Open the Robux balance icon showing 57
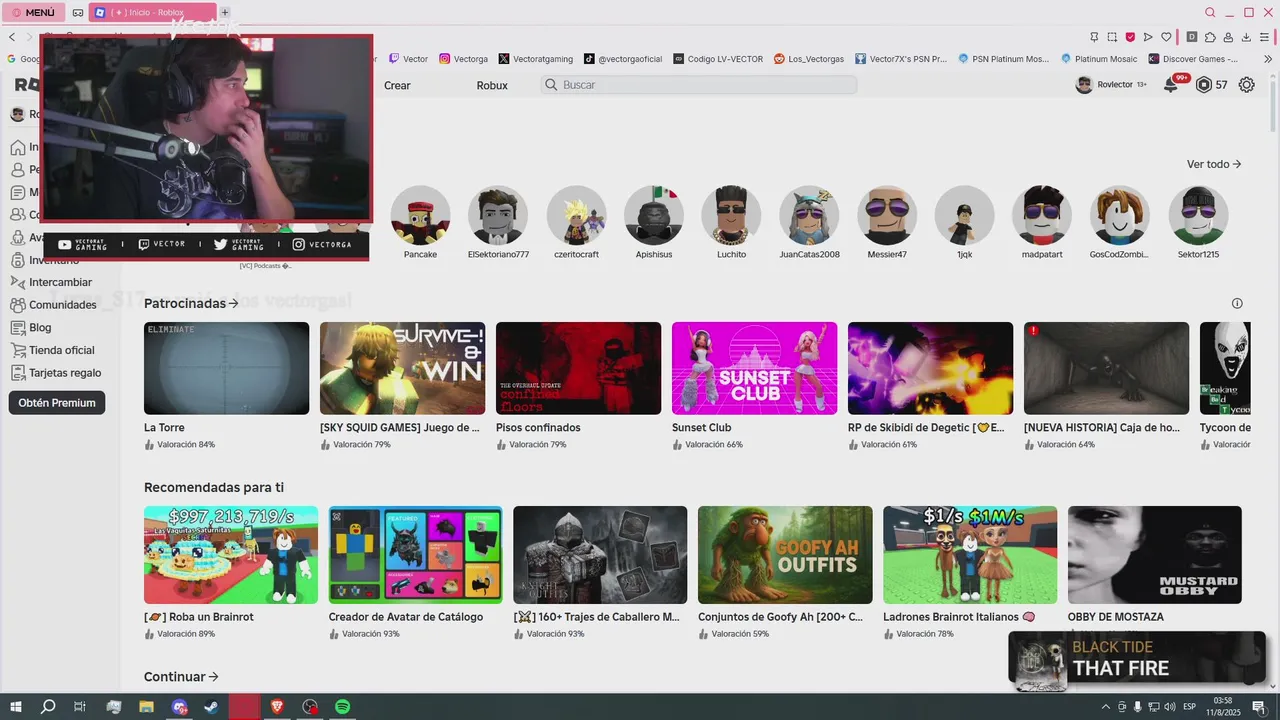Viewport: 1280px width, 720px height. 1204,85
